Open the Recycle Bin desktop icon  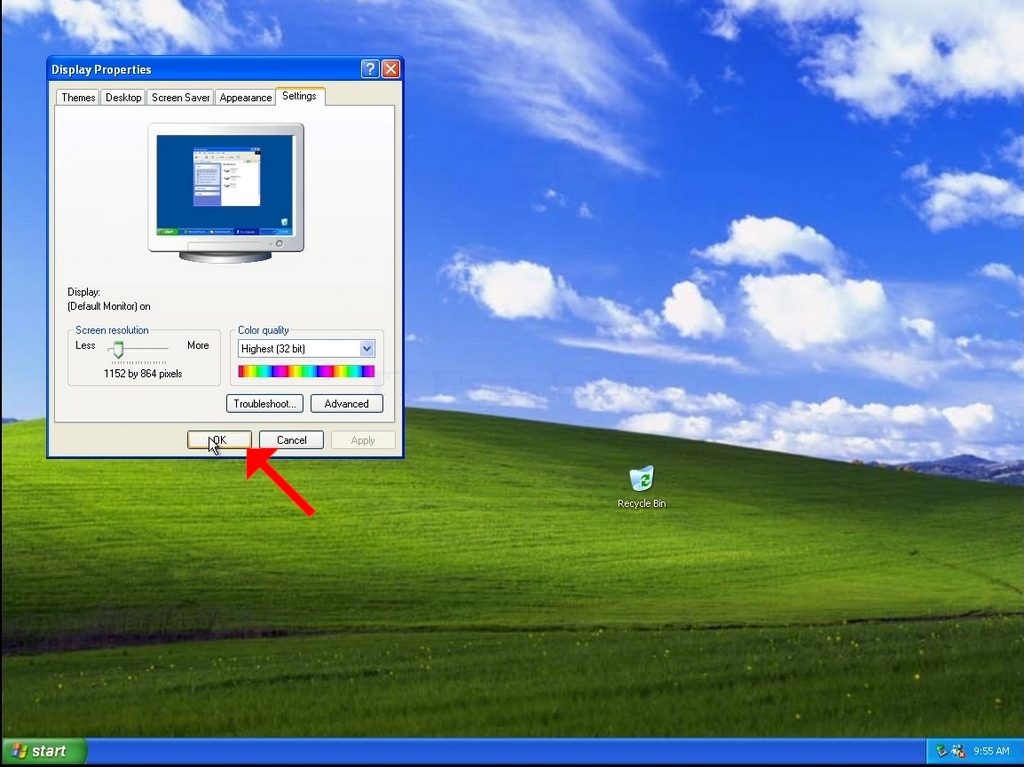[x=641, y=487]
